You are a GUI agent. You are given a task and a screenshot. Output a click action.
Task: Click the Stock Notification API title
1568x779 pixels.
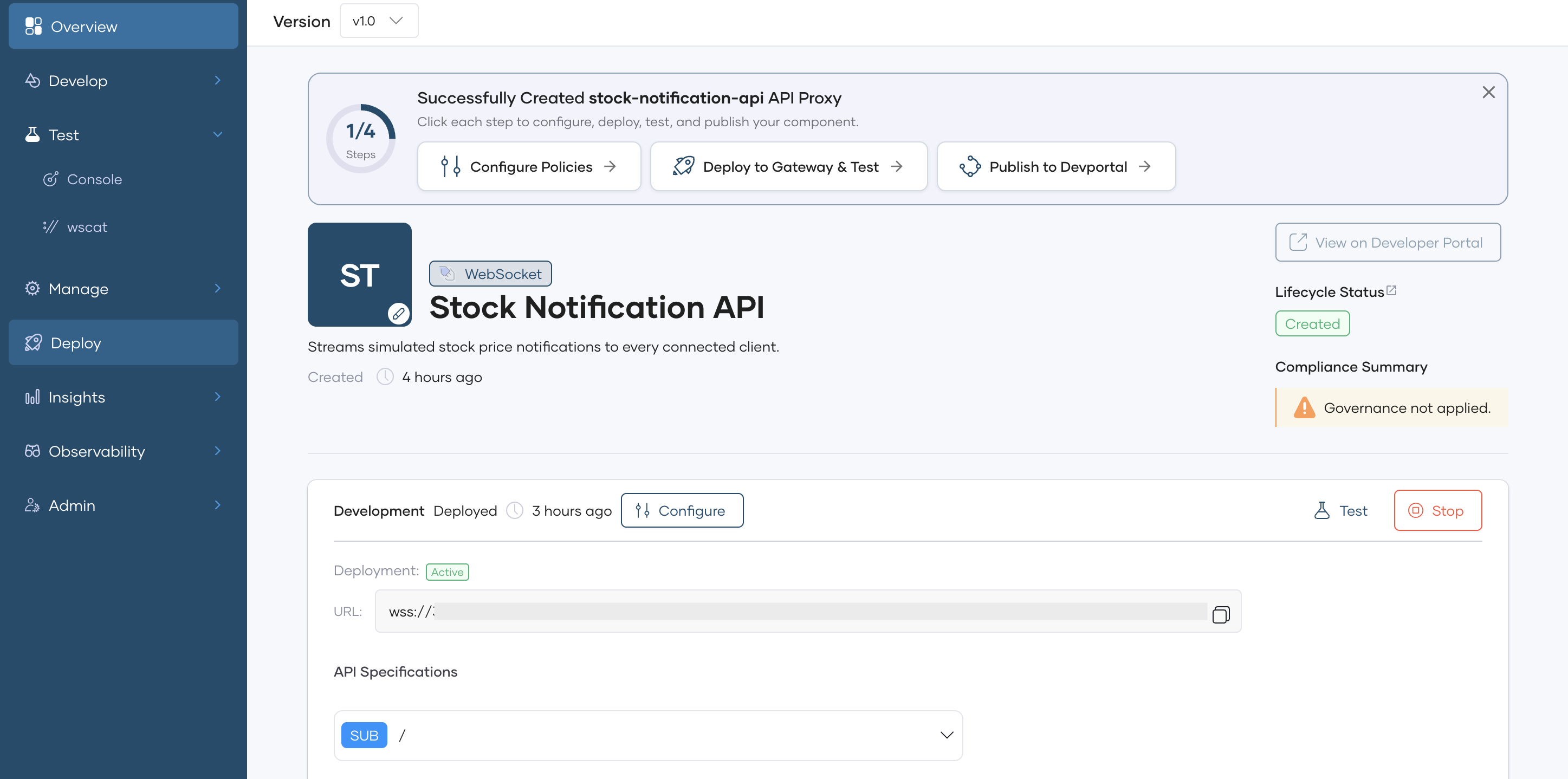pyautogui.click(x=597, y=307)
